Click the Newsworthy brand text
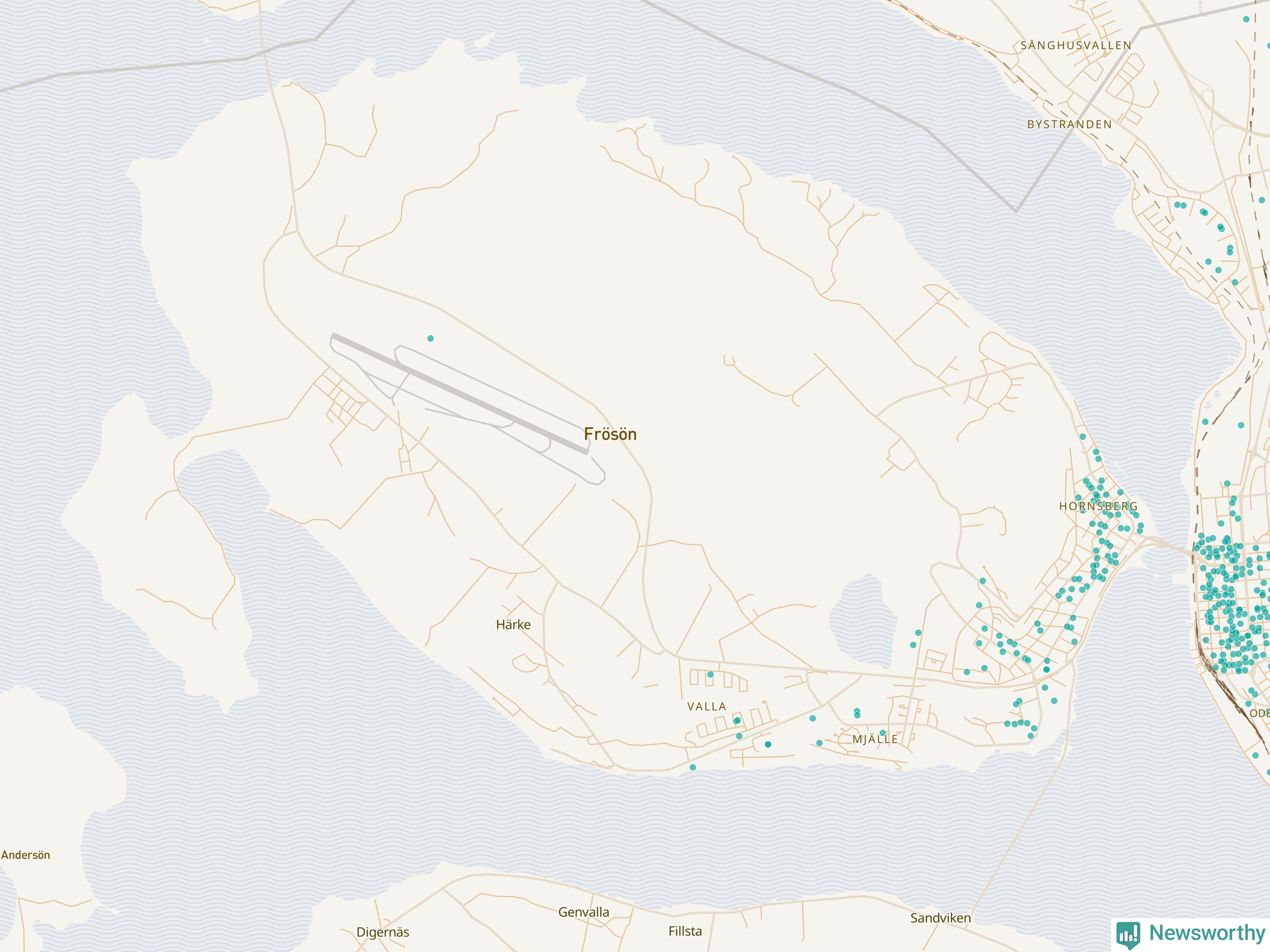The height and width of the screenshot is (952, 1270). pyautogui.click(x=1207, y=933)
